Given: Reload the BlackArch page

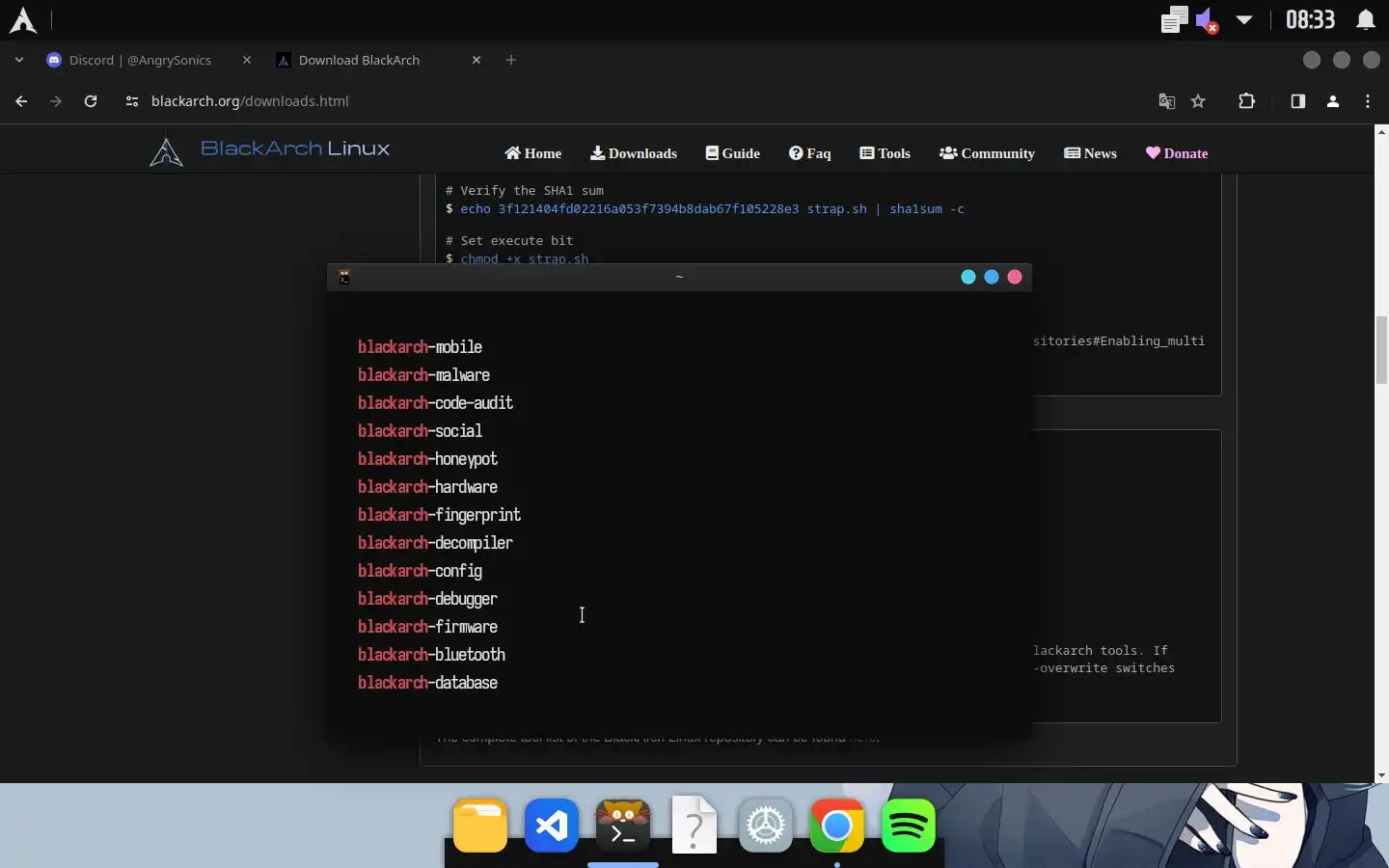Looking at the screenshot, I should click(91, 101).
